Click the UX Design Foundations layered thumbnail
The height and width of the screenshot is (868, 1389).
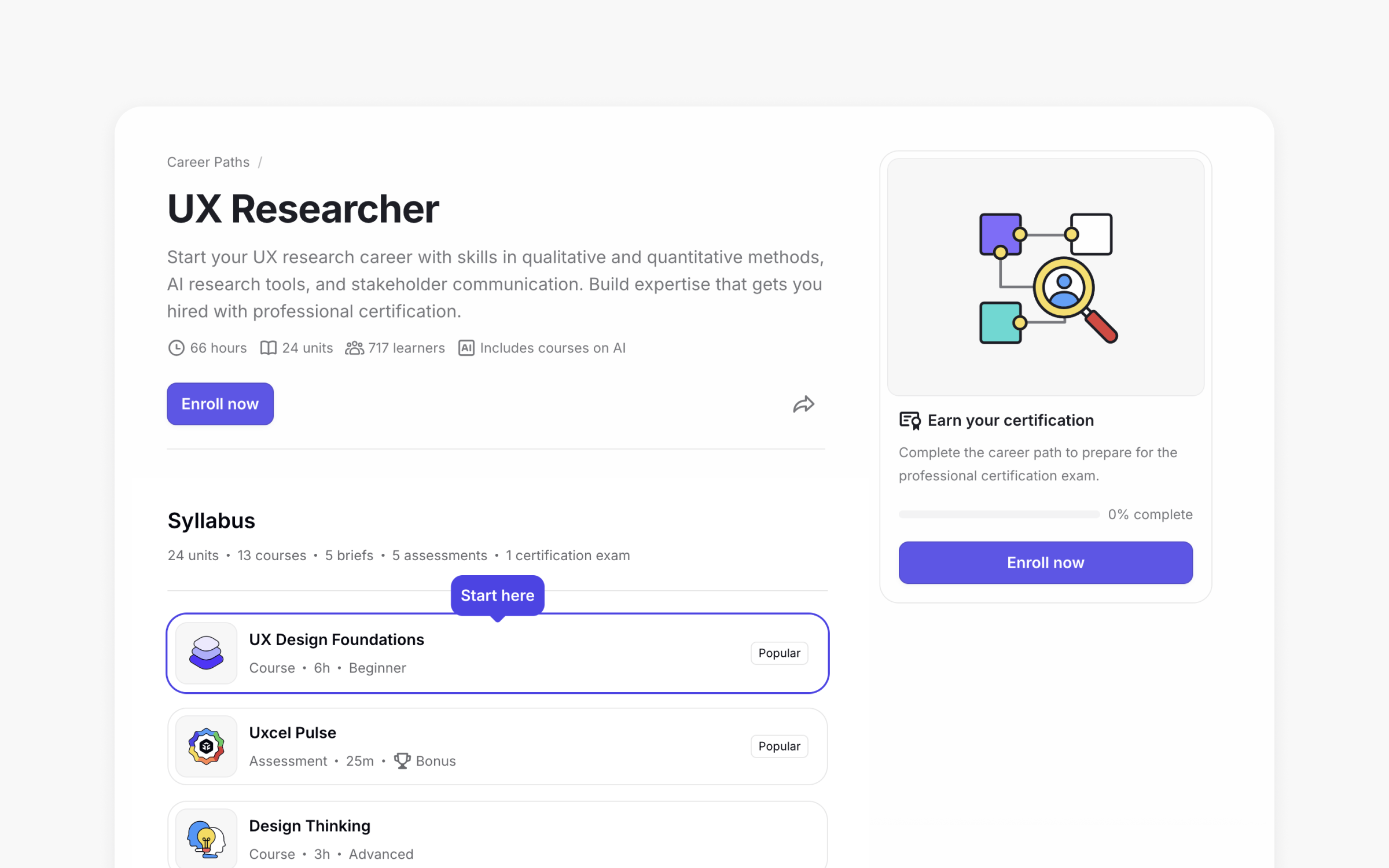coord(206,653)
